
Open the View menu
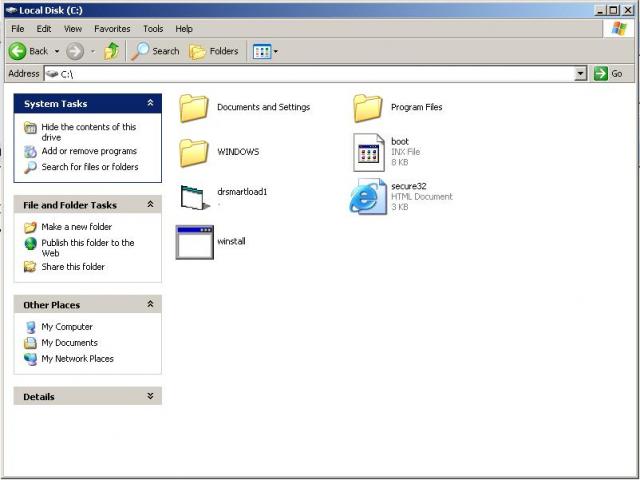click(x=73, y=29)
